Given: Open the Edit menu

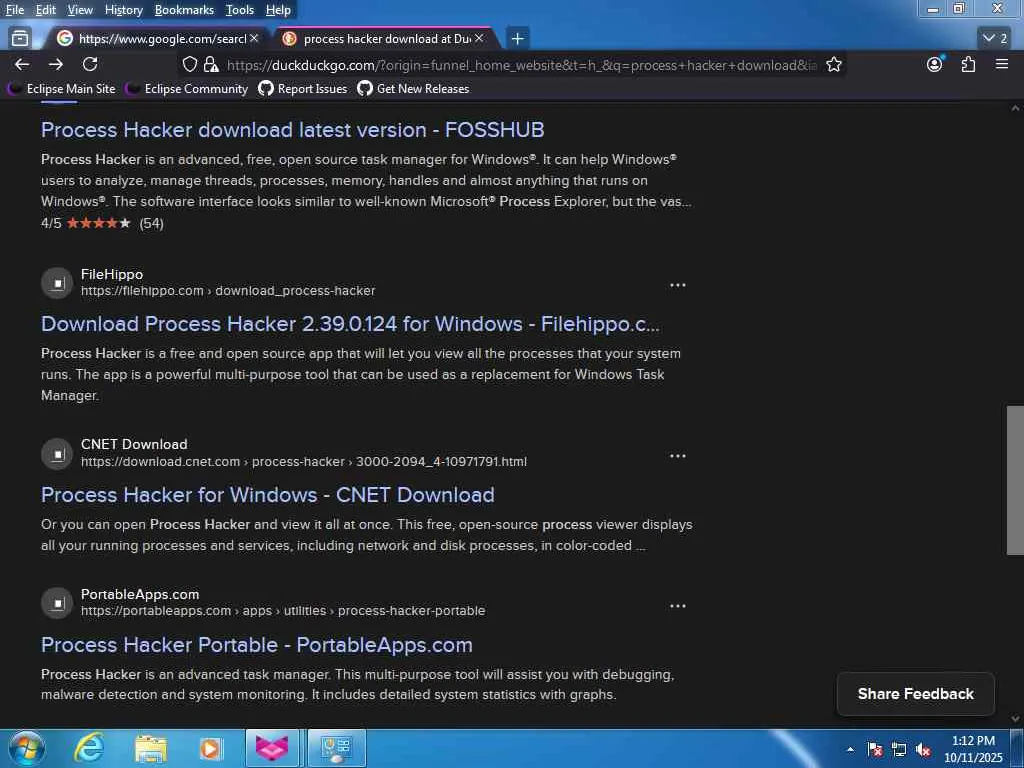Looking at the screenshot, I should click(x=46, y=10).
